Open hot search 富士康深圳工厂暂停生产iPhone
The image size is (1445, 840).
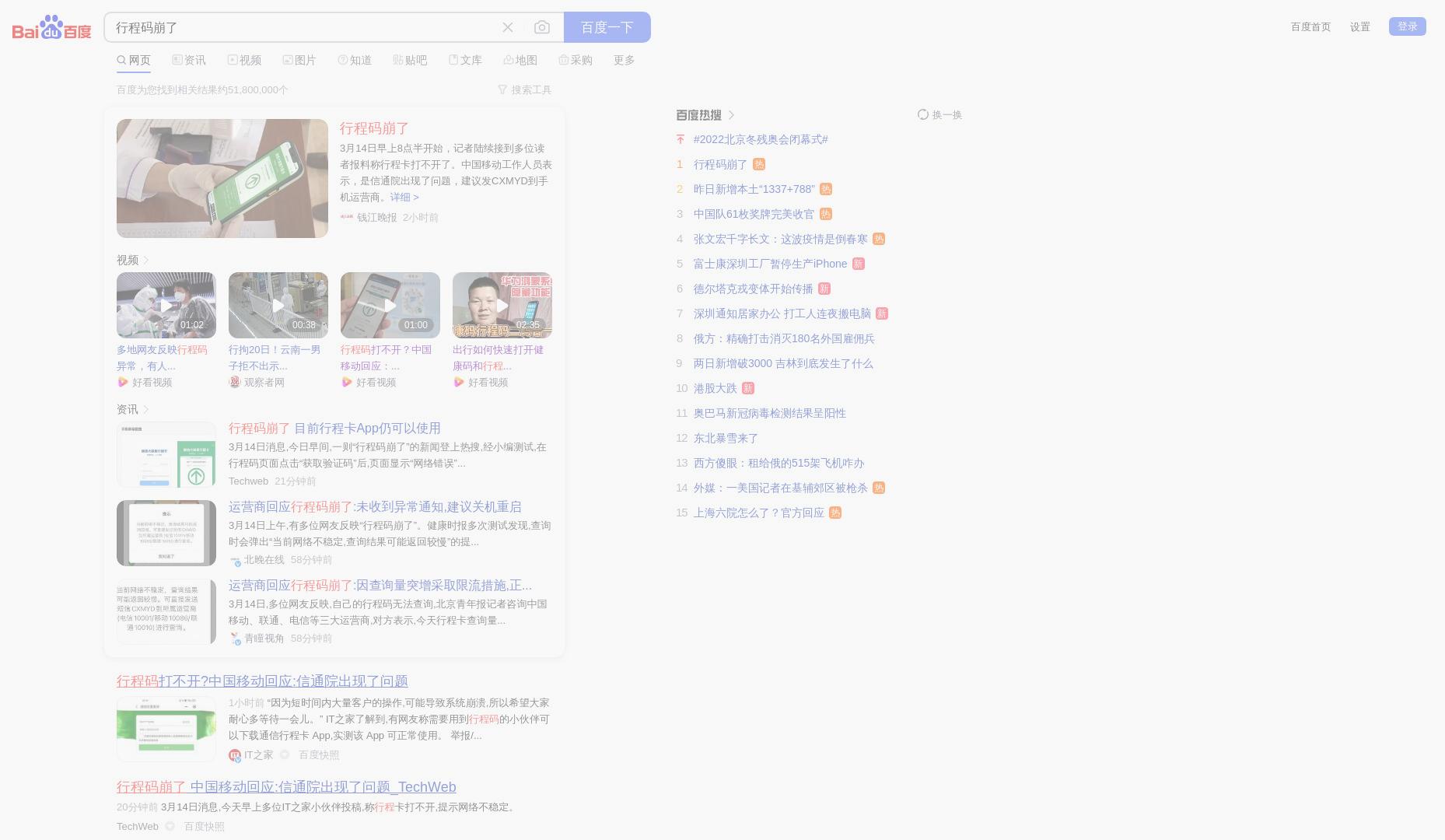click(x=770, y=264)
